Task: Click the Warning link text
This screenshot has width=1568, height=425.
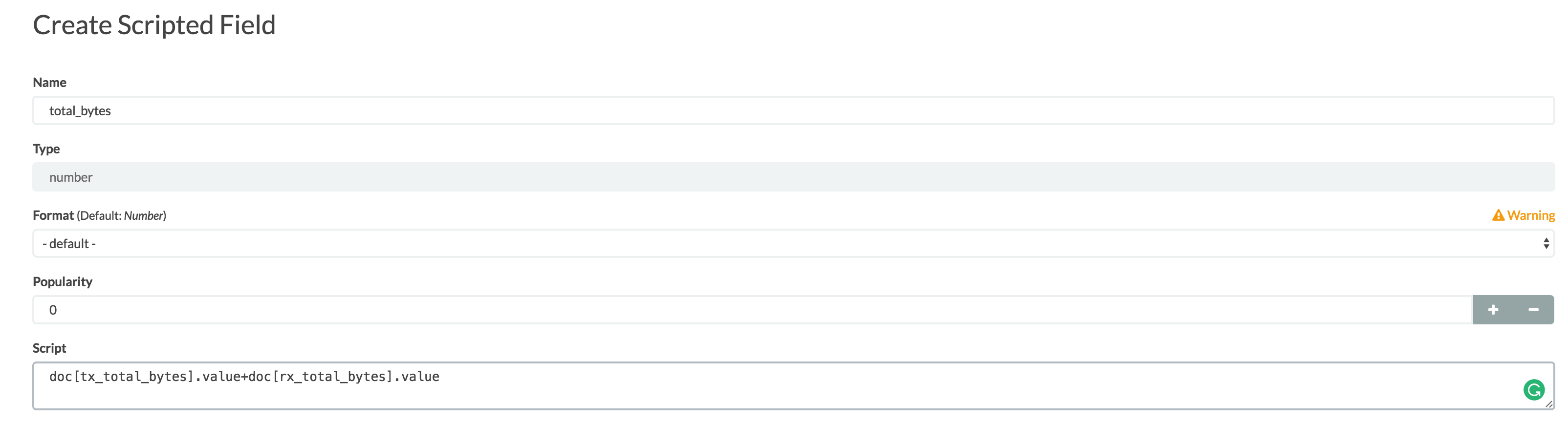Action: point(1531,215)
